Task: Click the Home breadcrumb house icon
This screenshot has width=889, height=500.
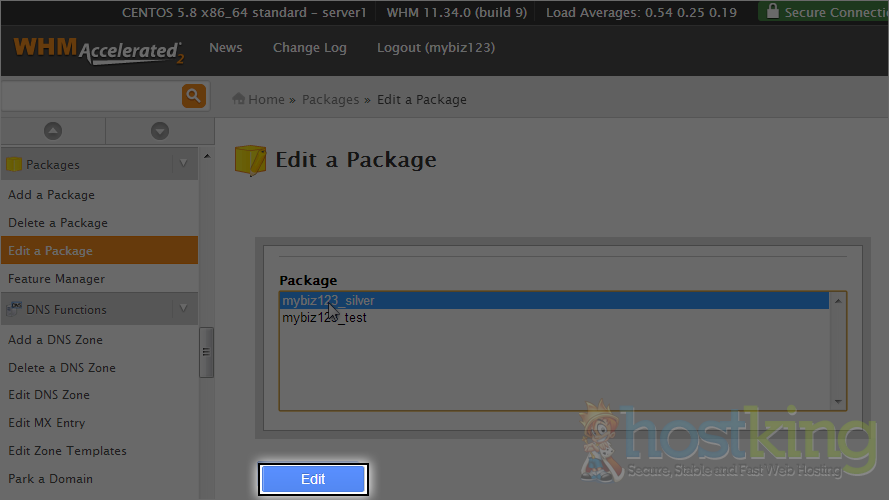Action: [239, 99]
